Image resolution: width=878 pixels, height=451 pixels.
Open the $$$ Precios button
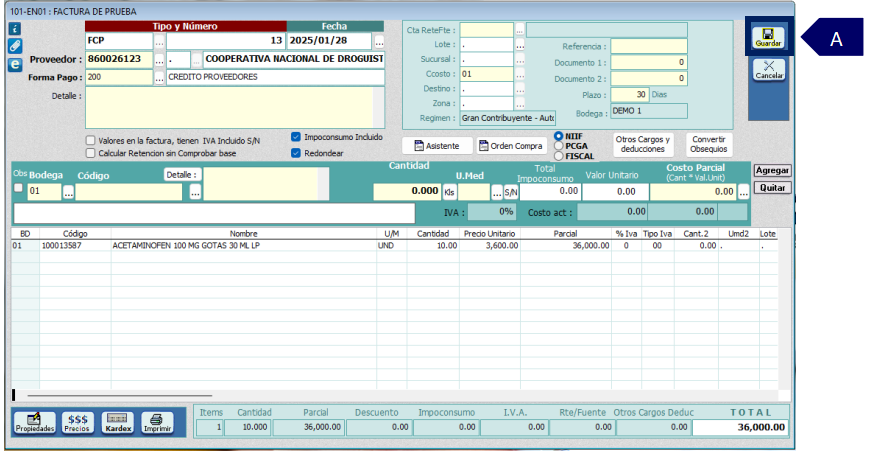pos(77,422)
